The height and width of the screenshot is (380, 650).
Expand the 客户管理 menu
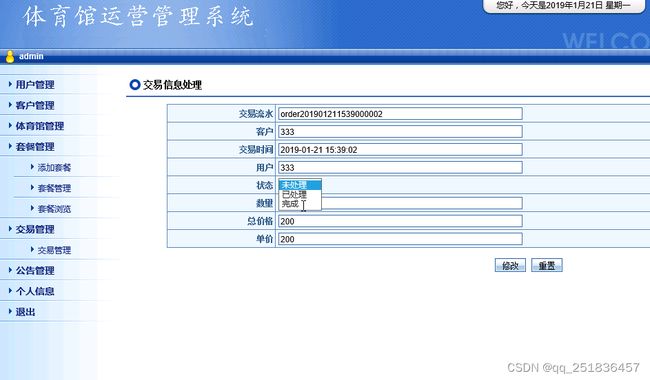pyautogui.click(x=35, y=105)
